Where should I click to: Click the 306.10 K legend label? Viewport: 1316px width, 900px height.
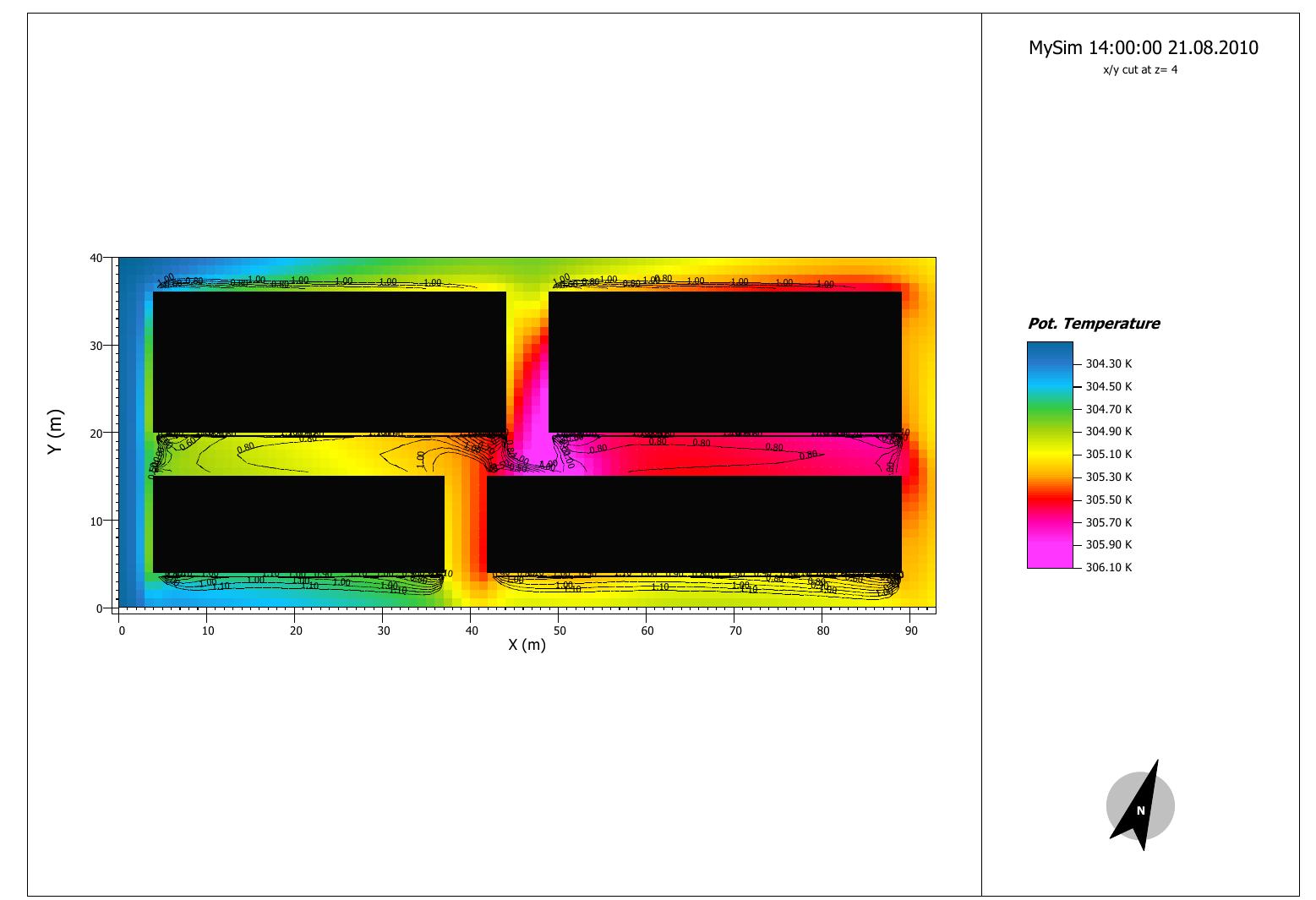click(x=1108, y=568)
